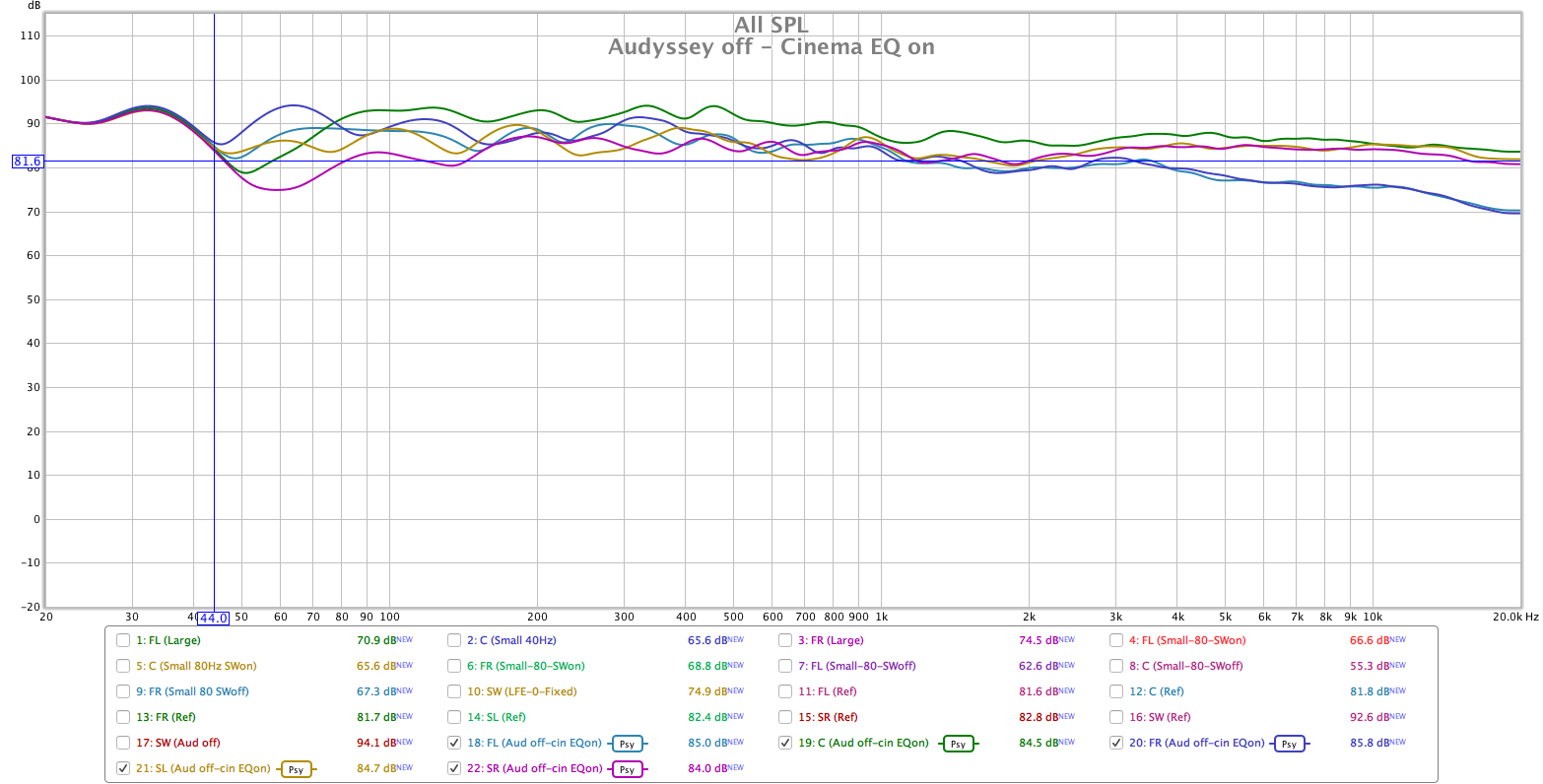Screen dimensions: 1543x784
Task: Enable trace 4: FL (Small-80-SWon)
Action: [x=1116, y=640]
